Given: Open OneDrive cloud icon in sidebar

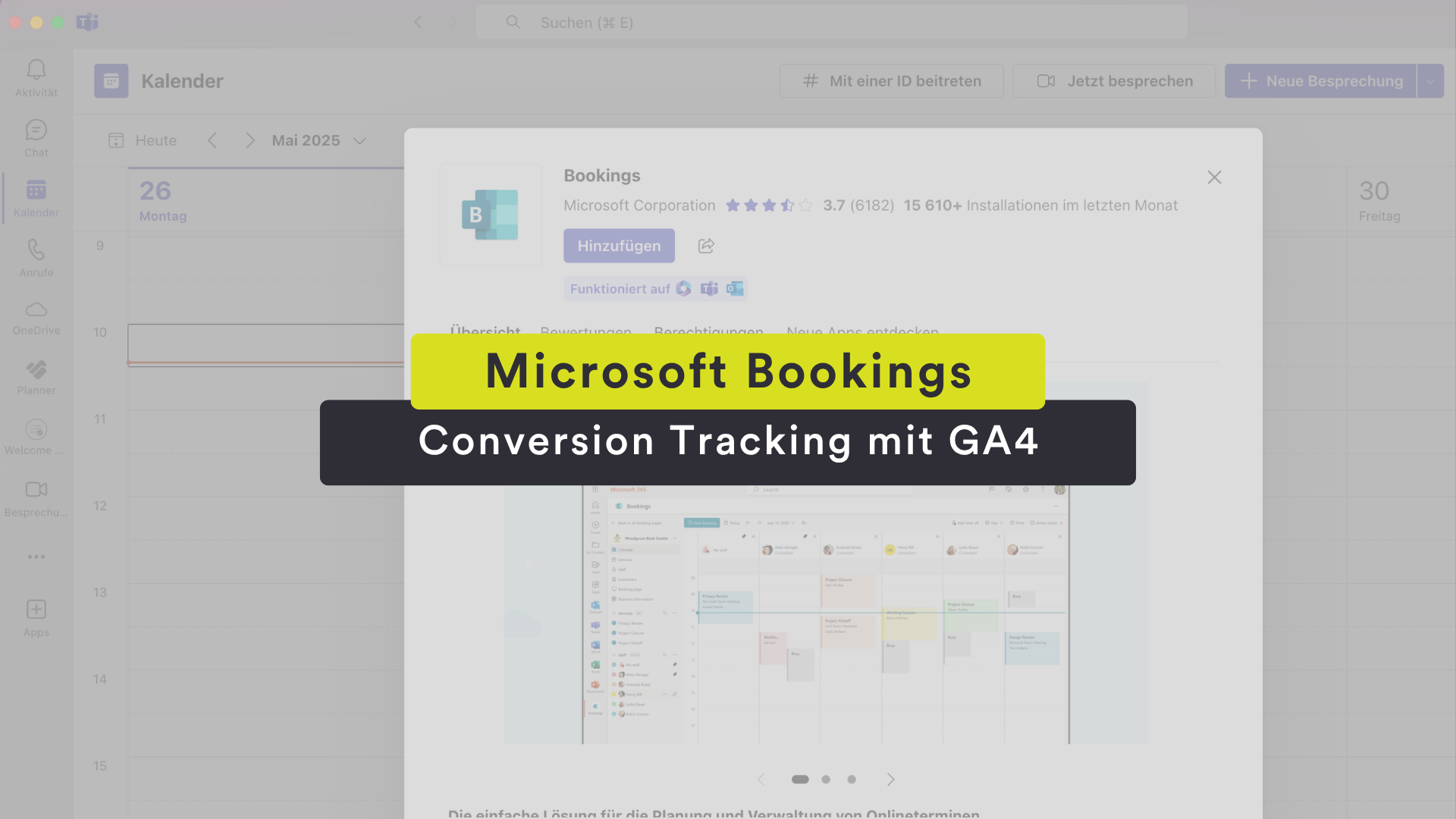Looking at the screenshot, I should coord(36,318).
